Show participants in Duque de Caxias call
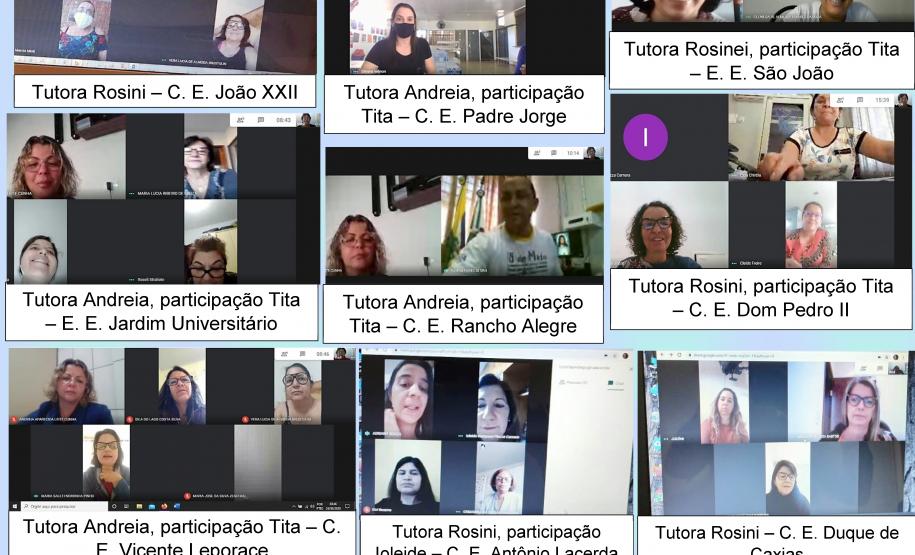This screenshot has height=555, width=915. pos(863,369)
